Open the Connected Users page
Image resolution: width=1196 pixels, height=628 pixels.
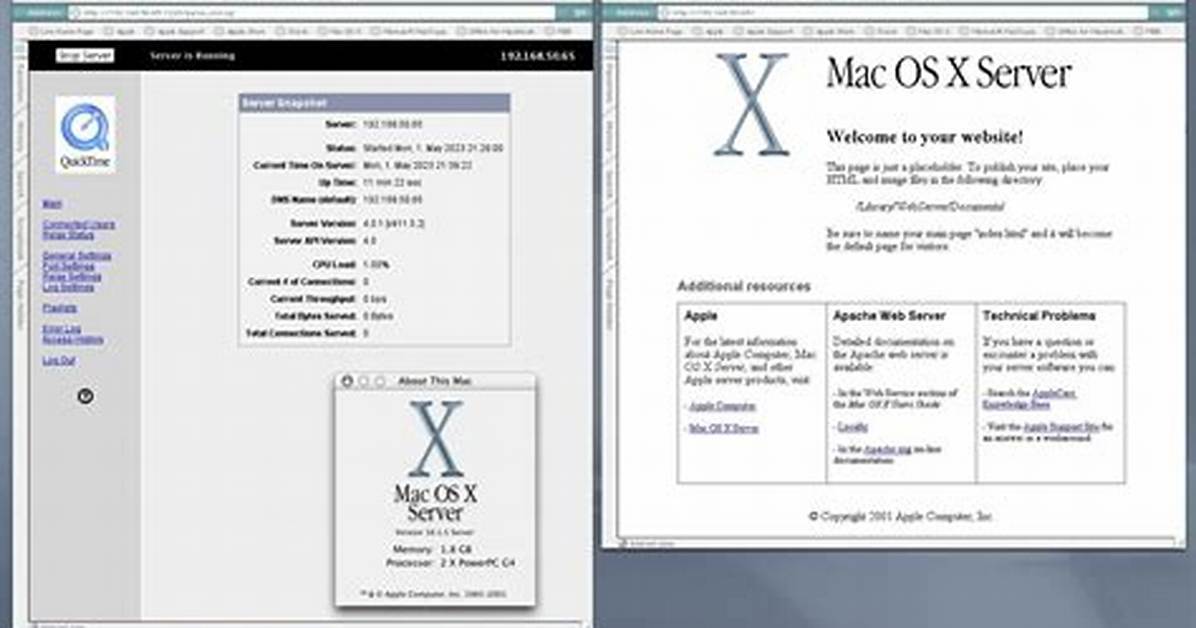point(79,224)
